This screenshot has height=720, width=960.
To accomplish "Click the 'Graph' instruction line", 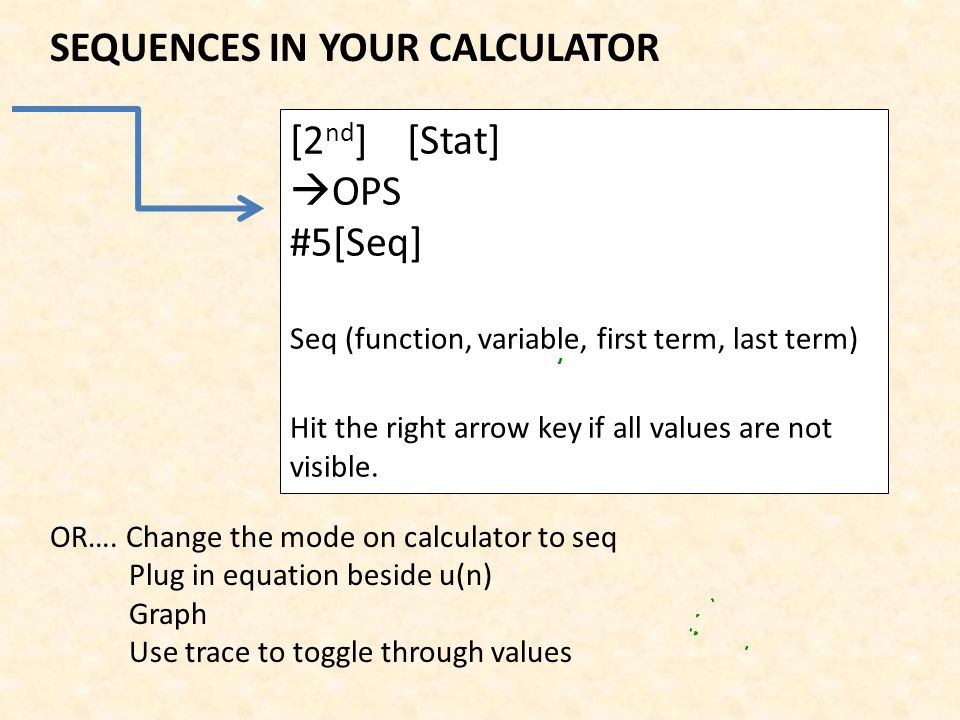I will 168,615.
